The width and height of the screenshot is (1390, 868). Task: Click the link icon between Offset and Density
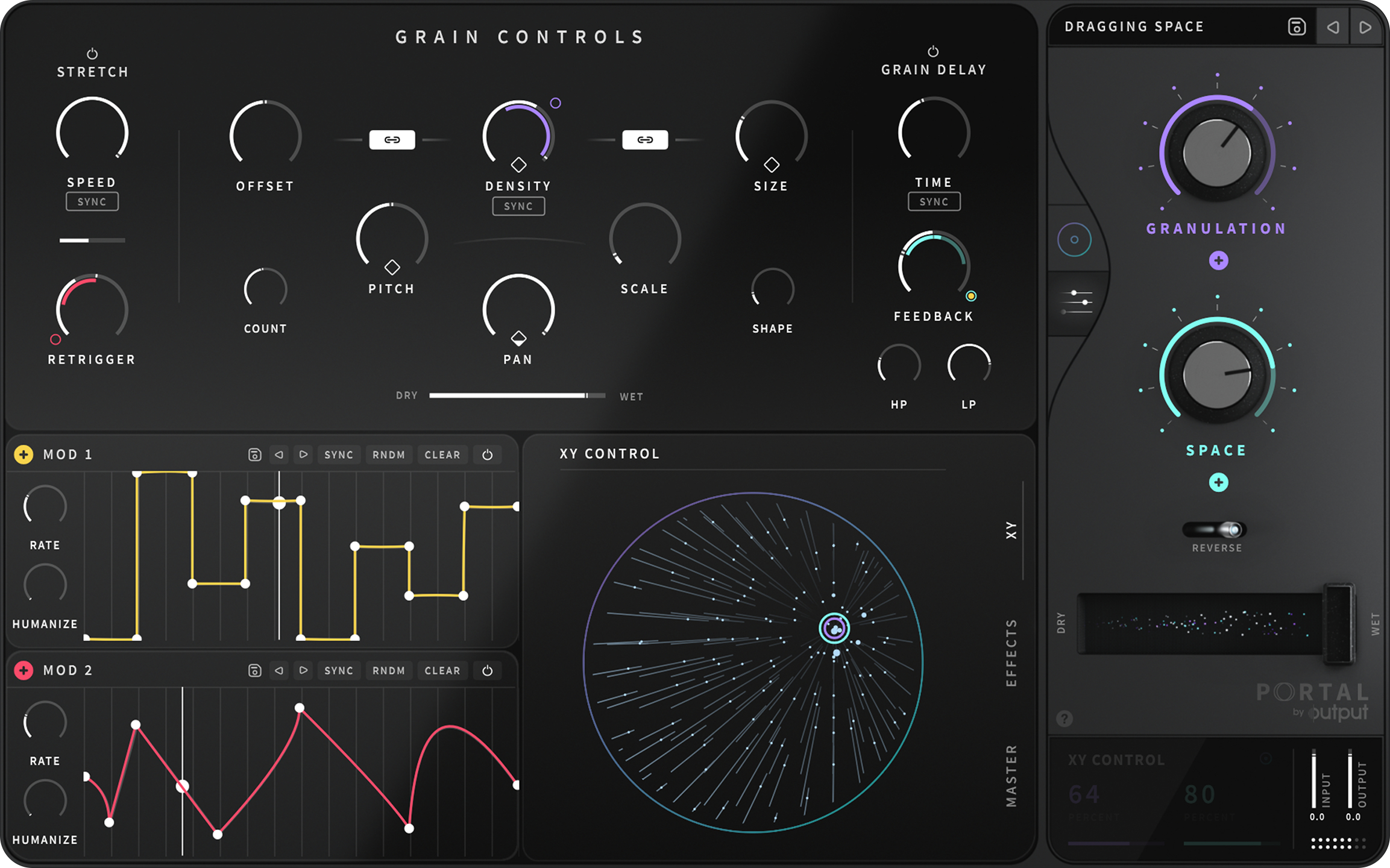pos(393,139)
